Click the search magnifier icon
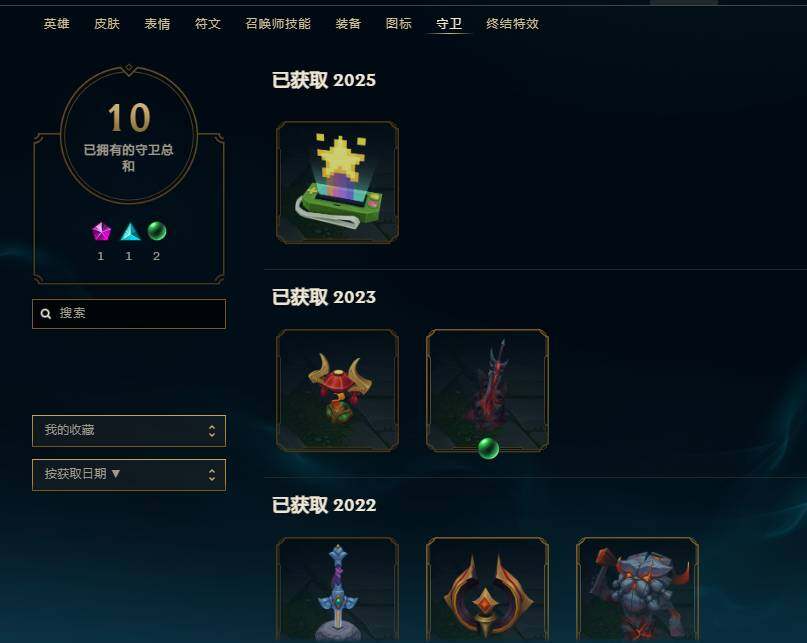 pos(46,314)
